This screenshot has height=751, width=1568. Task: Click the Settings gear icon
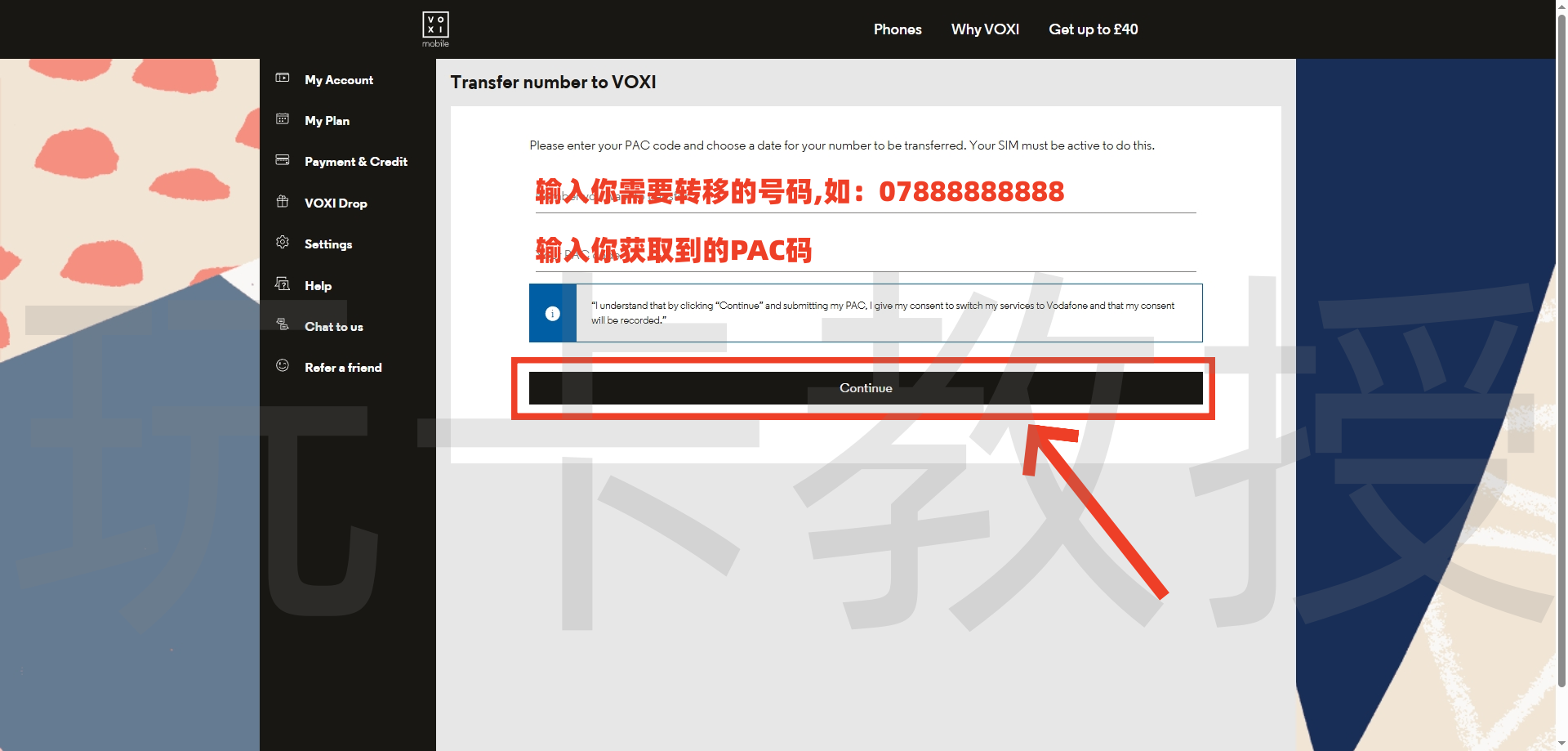[283, 242]
